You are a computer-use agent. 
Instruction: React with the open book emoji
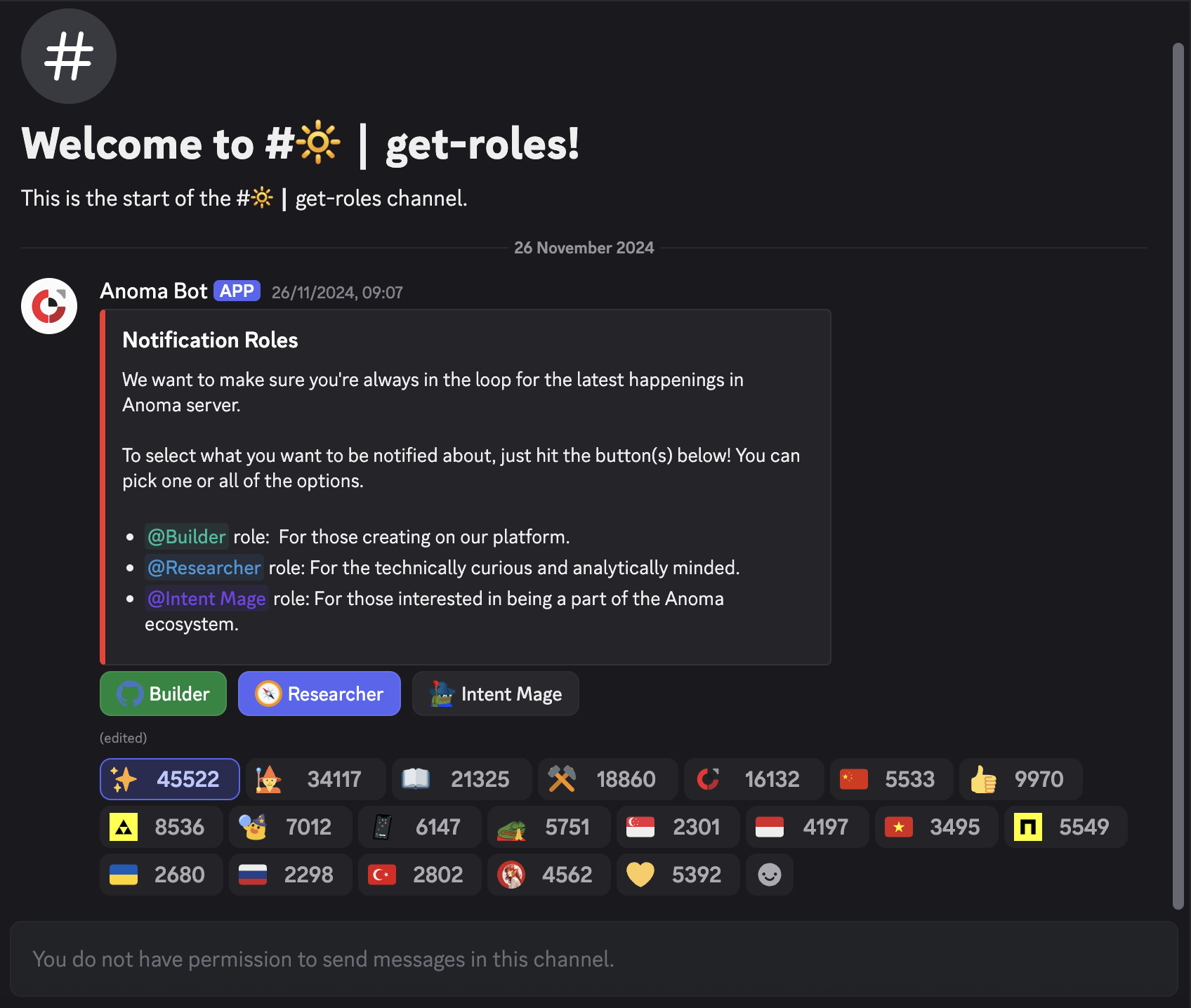(x=461, y=779)
